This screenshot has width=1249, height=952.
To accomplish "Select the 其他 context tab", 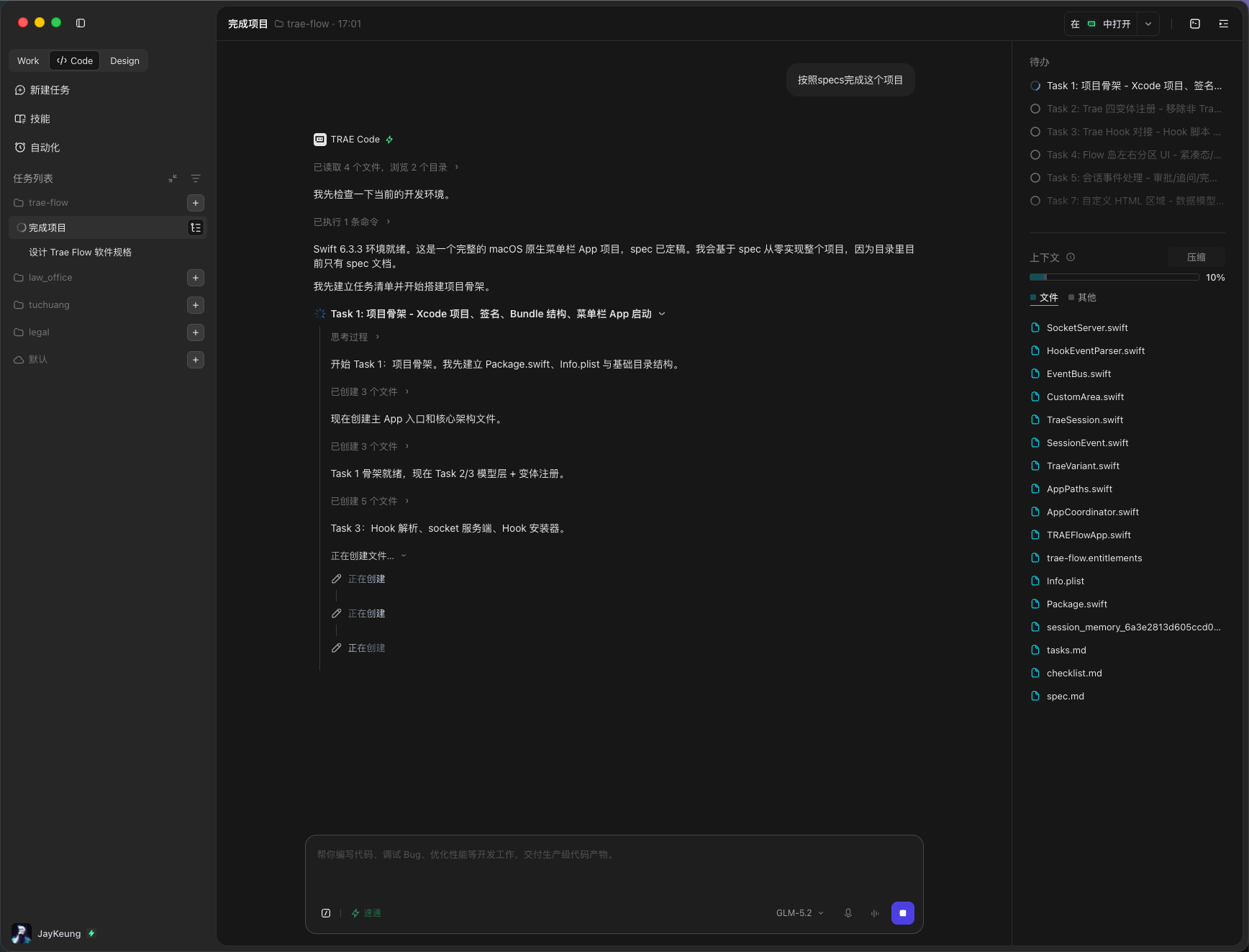I will click(1082, 297).
